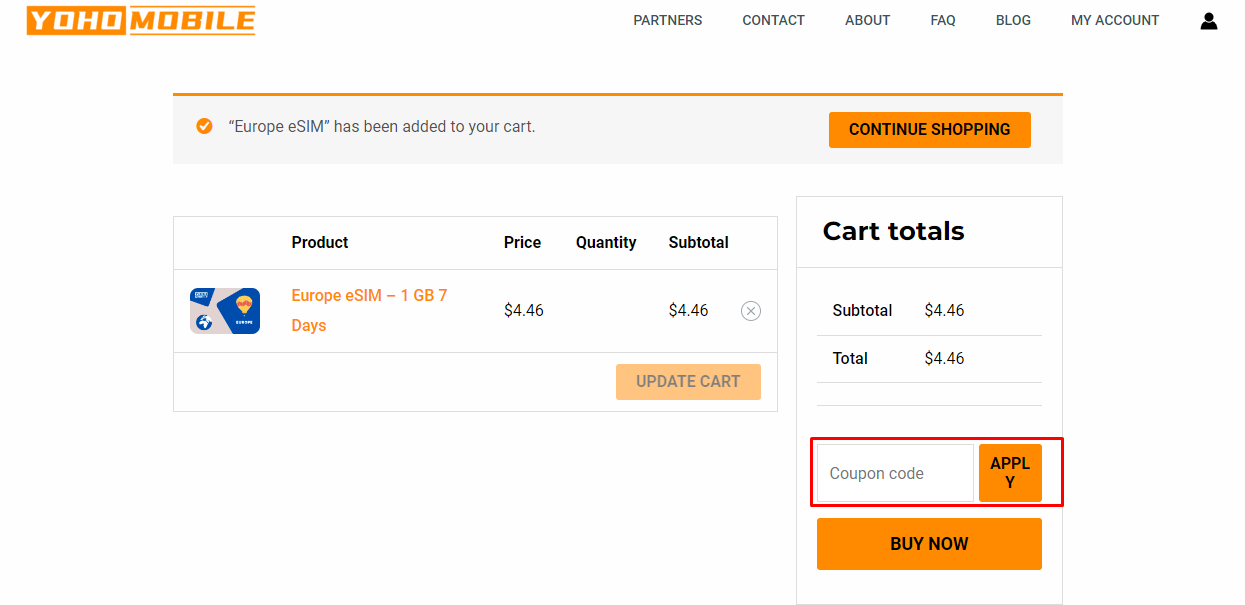Go to My Account
This screenshot has height=605, width=1245.
[1115, 20]
